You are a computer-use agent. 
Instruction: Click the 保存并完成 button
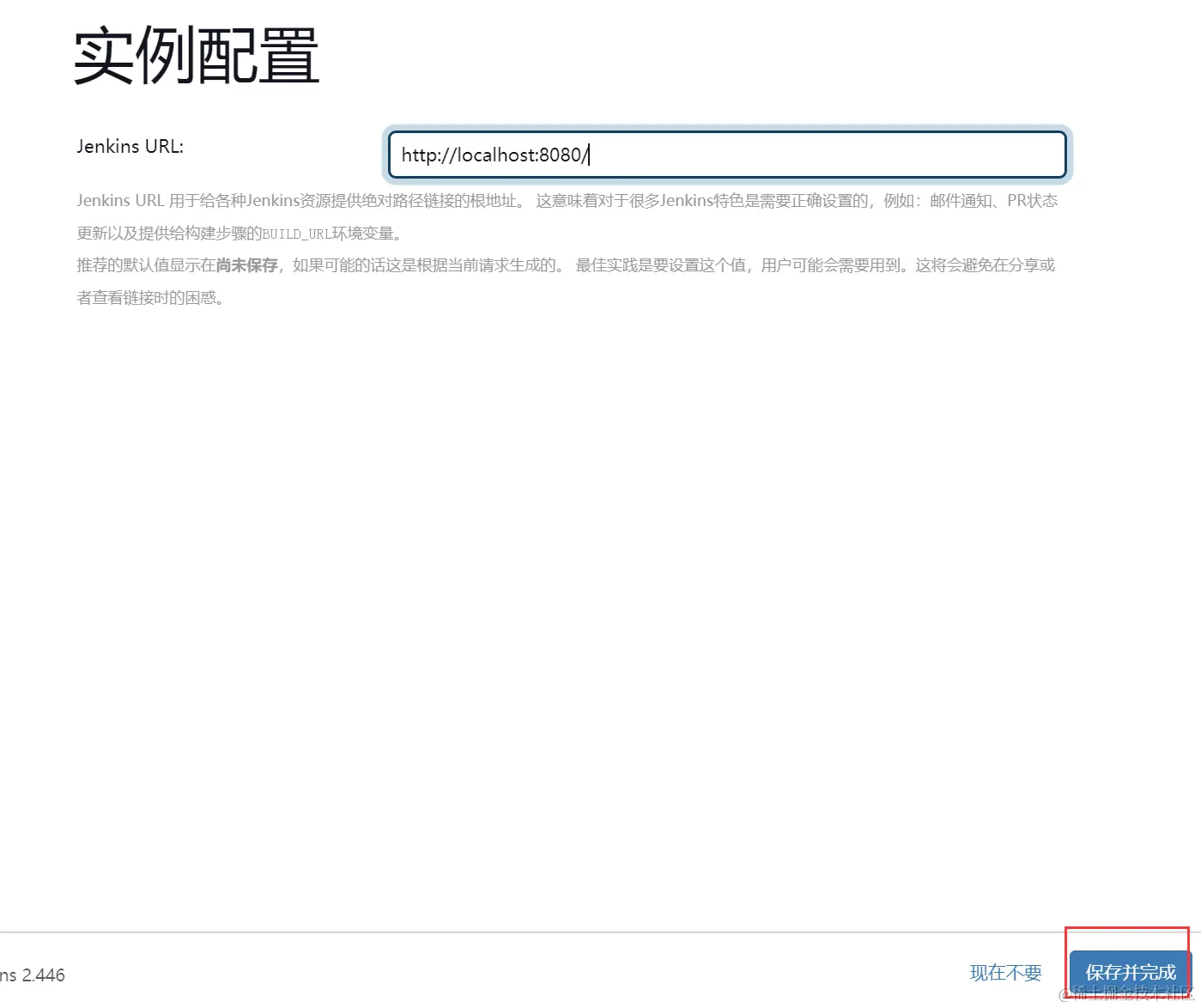pos(1130,973)
